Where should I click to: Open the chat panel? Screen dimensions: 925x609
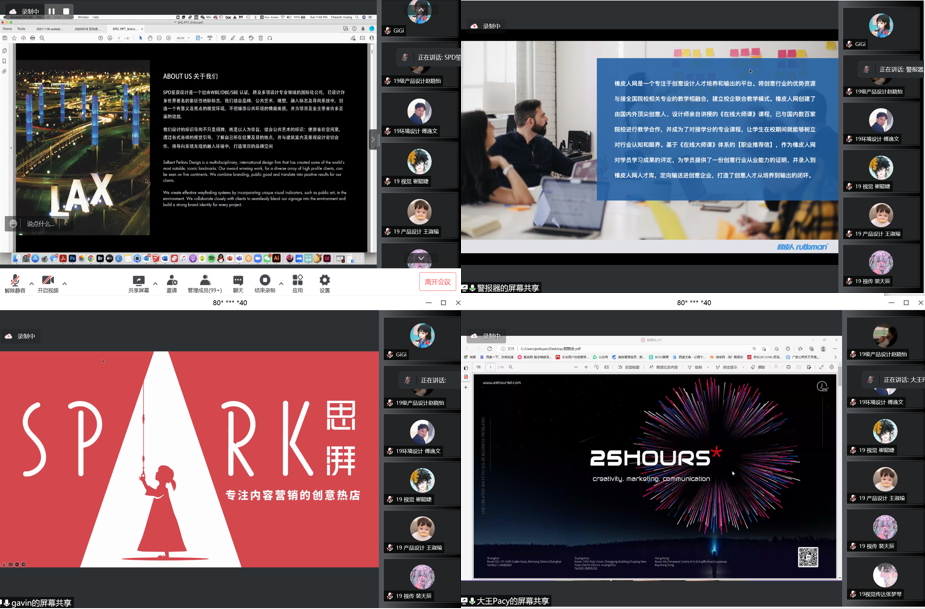[x=238, y=283]
